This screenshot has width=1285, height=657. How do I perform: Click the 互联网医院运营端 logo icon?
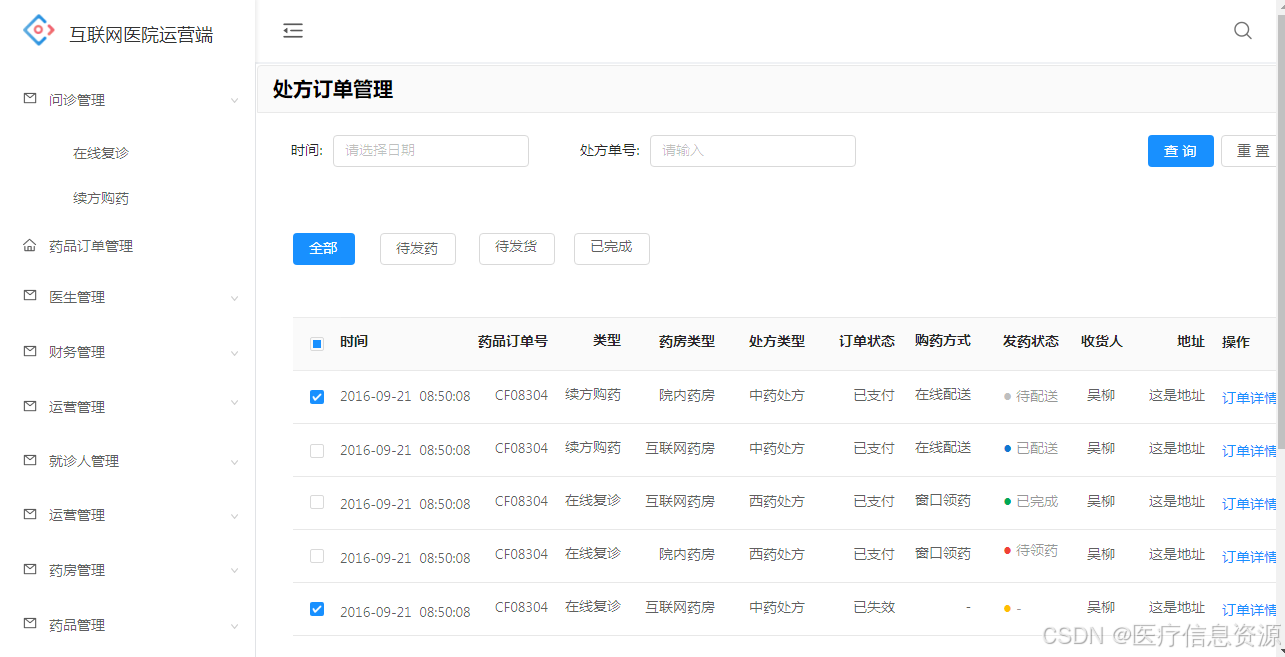39,31
